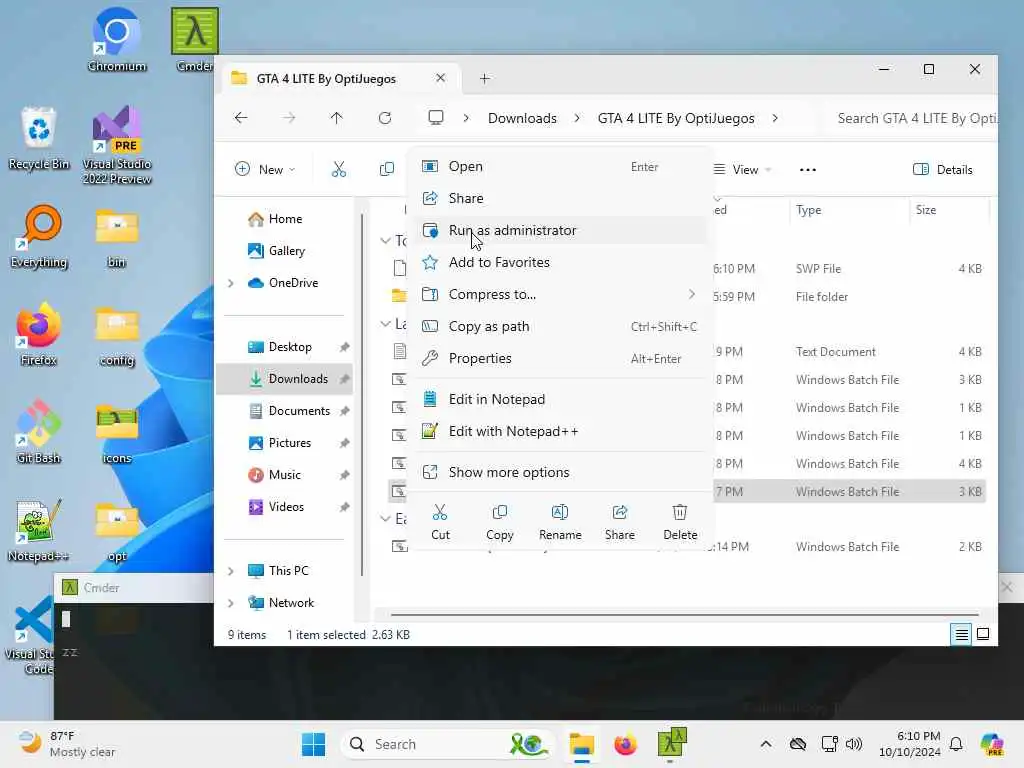
Task: Open the Recycle Bin icon
Action: pyautogui.click(x=39, y=138)
